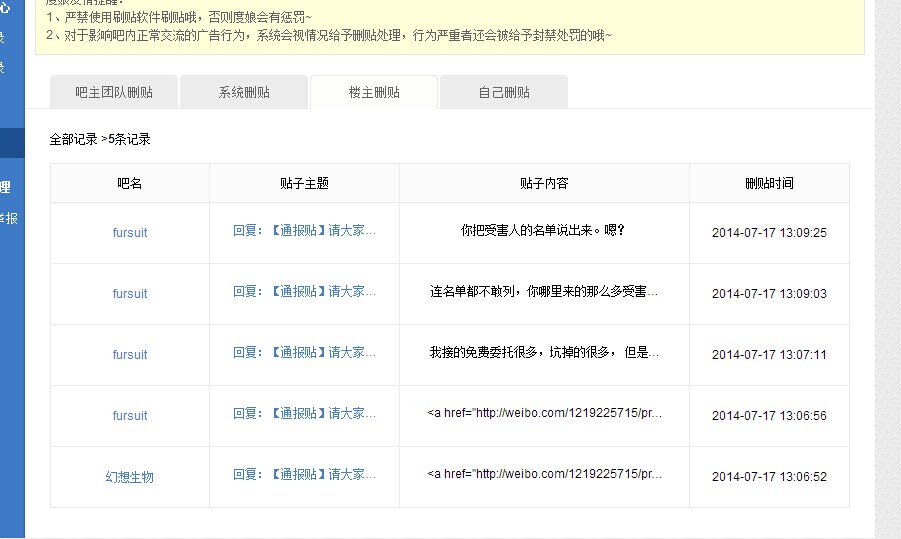
Task: Click post content starting with 我接的免费委托很多
Action: click(544, 352)
